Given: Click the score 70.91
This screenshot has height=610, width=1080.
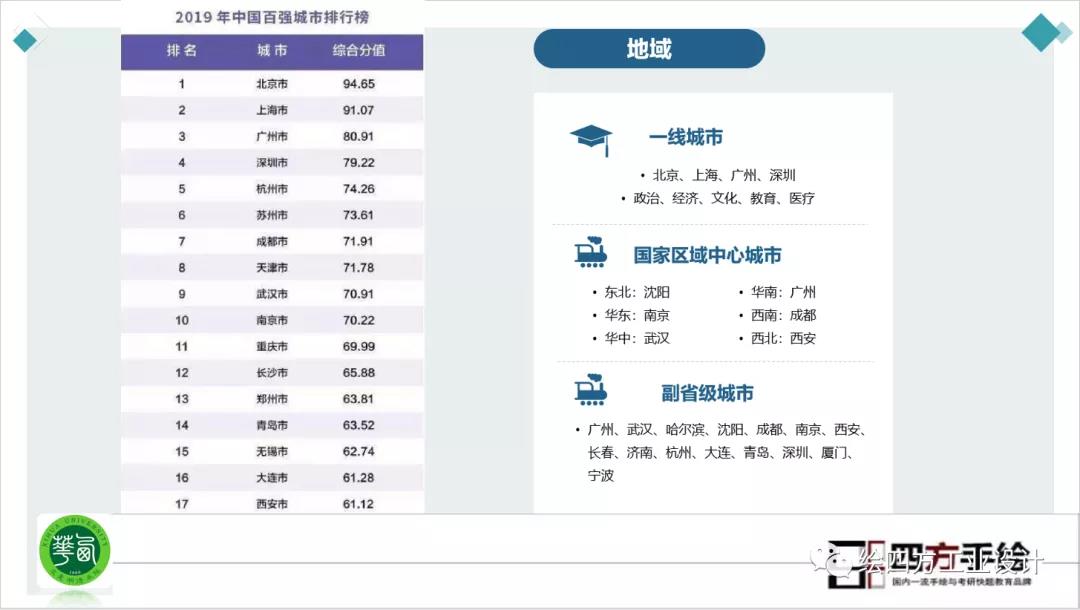Looking at the screenshot, I should 359,294.
